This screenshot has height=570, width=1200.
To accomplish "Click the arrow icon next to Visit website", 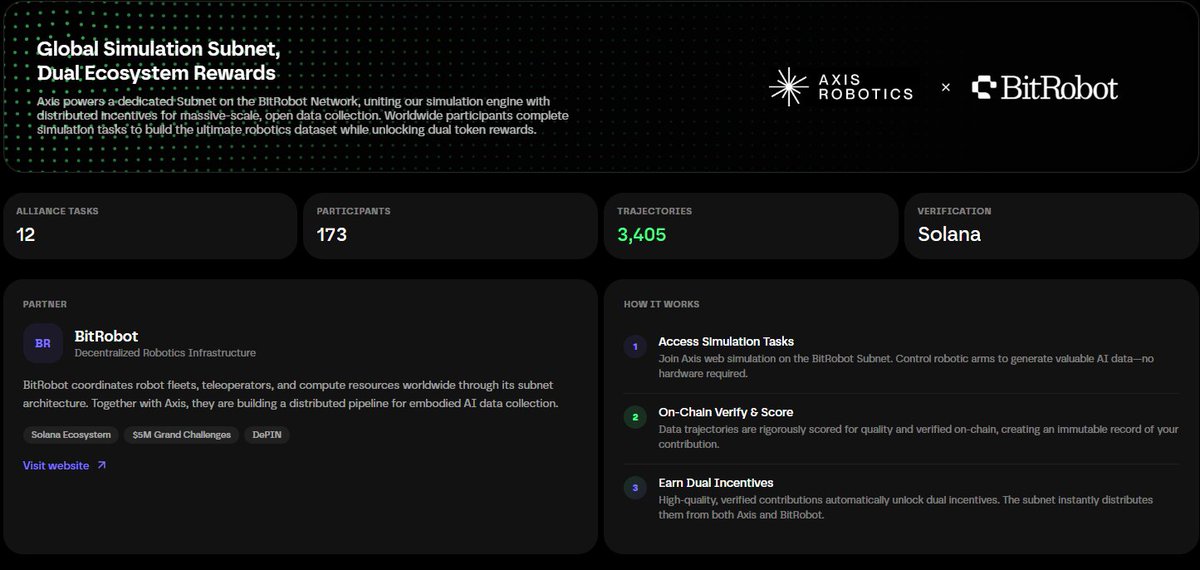I will 101,466.
